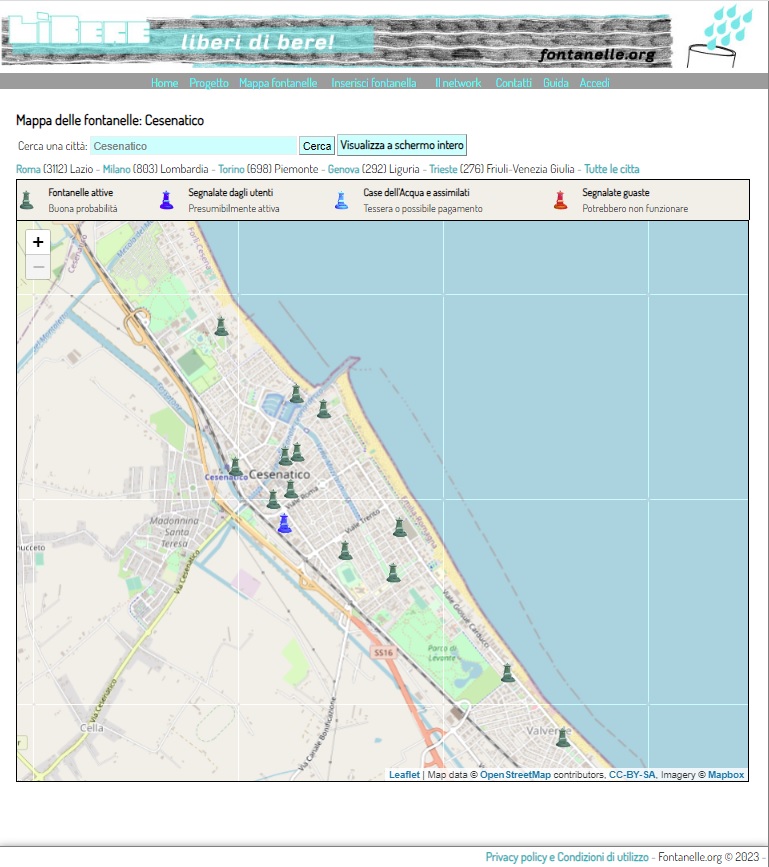Open the Home menu item

pyautogui.click(x=164, y=83)
